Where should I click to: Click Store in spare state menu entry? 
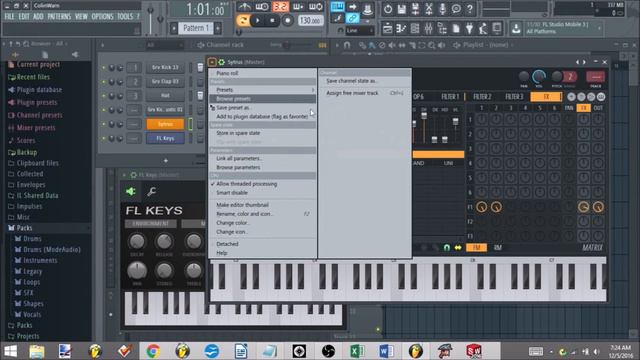[x=262, y=133]
